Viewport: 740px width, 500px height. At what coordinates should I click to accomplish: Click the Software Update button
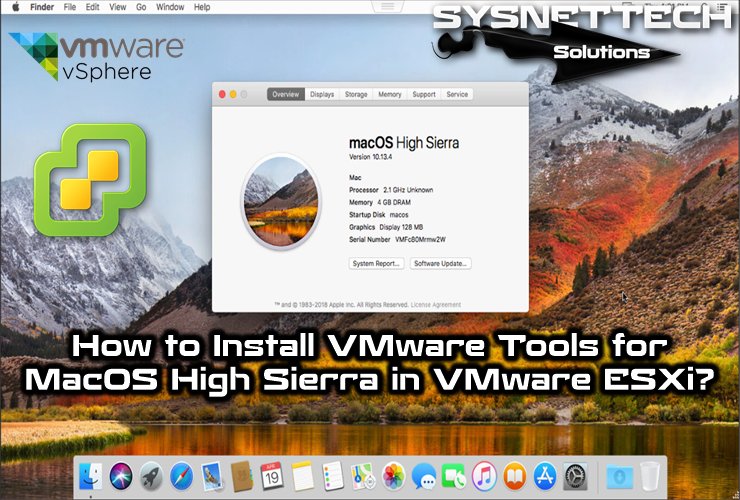click(x=440, y=263)
